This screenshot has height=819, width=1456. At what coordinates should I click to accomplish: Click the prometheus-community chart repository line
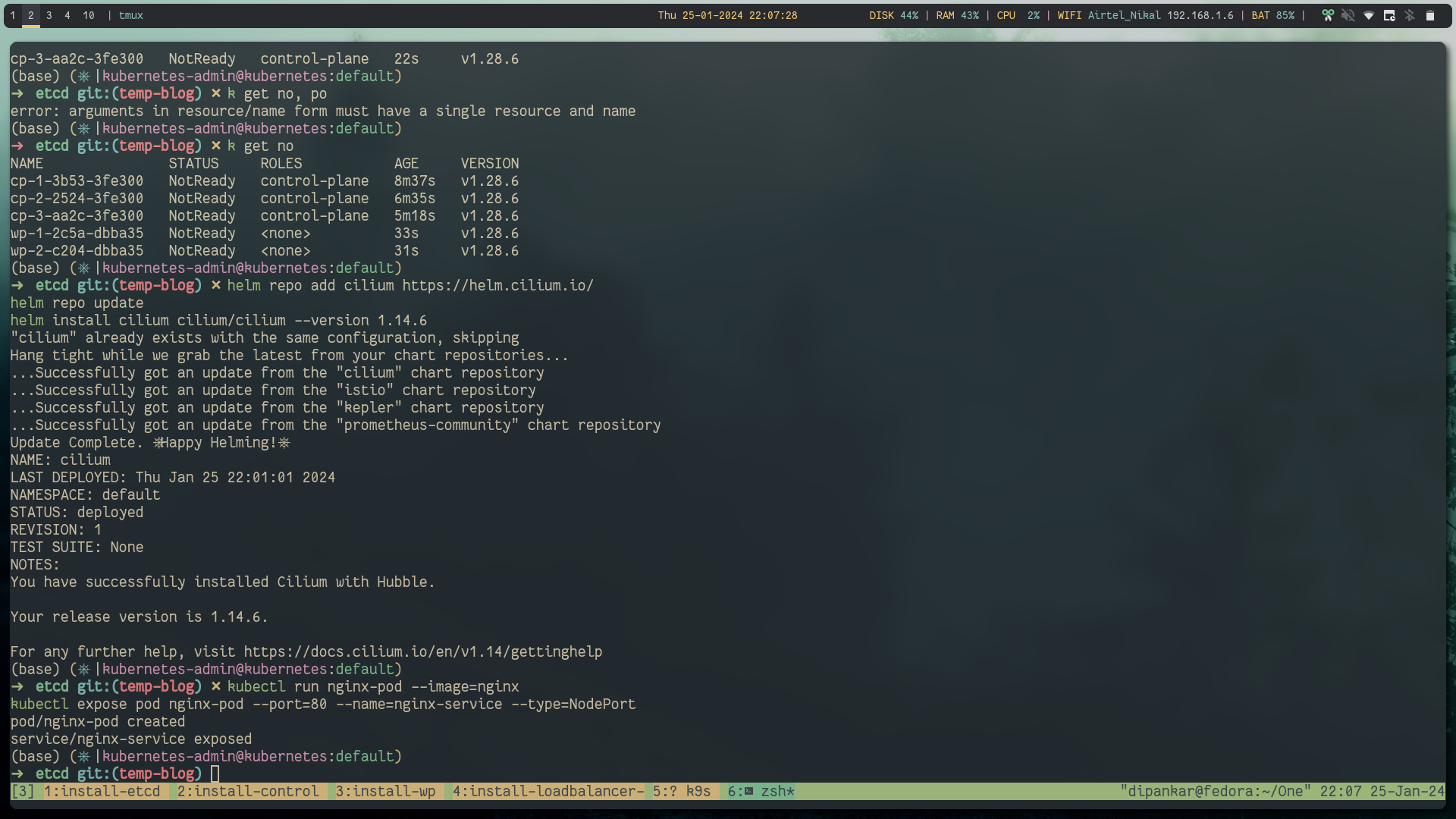click(336, 425)
